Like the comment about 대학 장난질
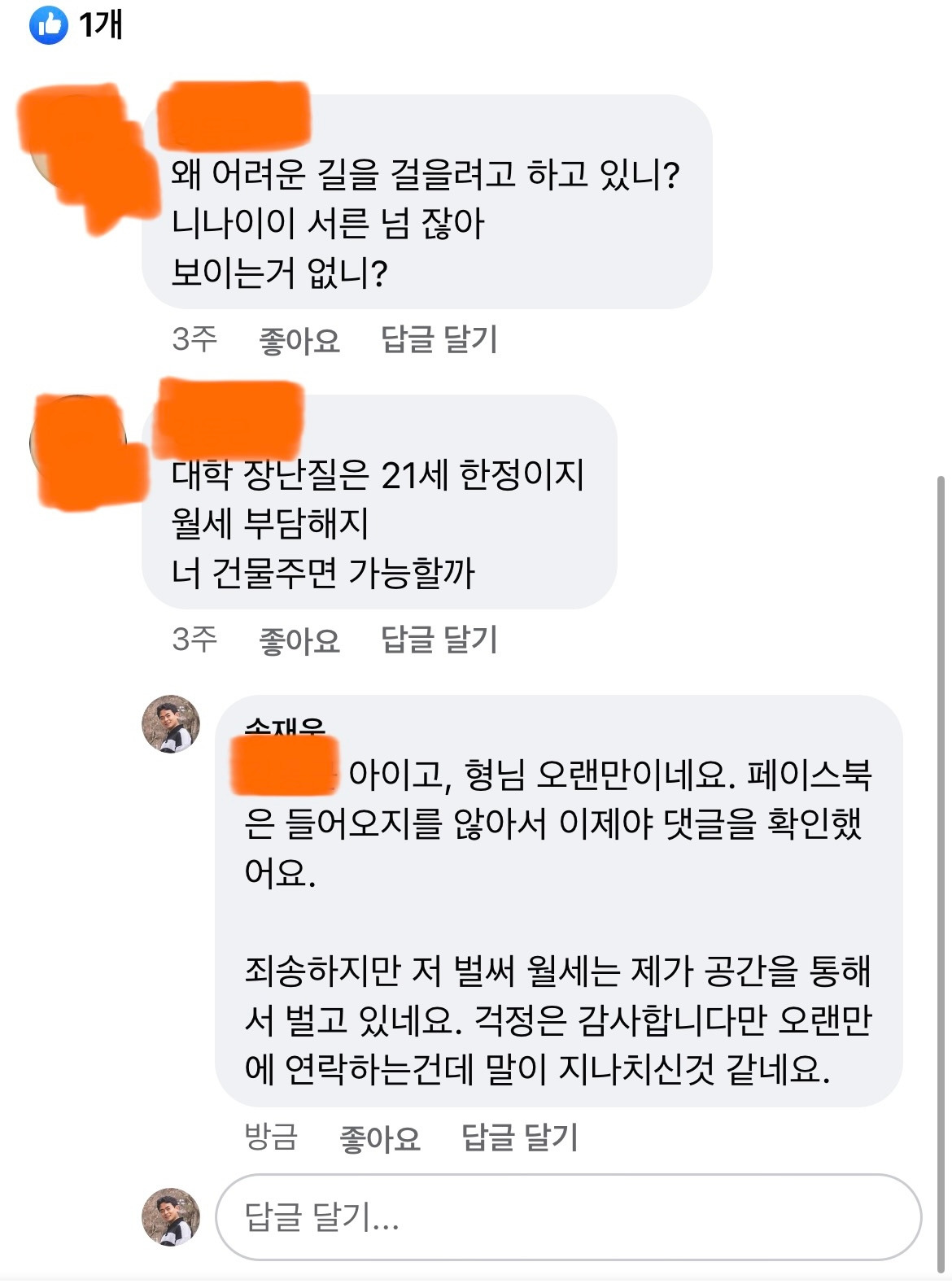Viewport: 952px width, 1288px height. point(299,640)
